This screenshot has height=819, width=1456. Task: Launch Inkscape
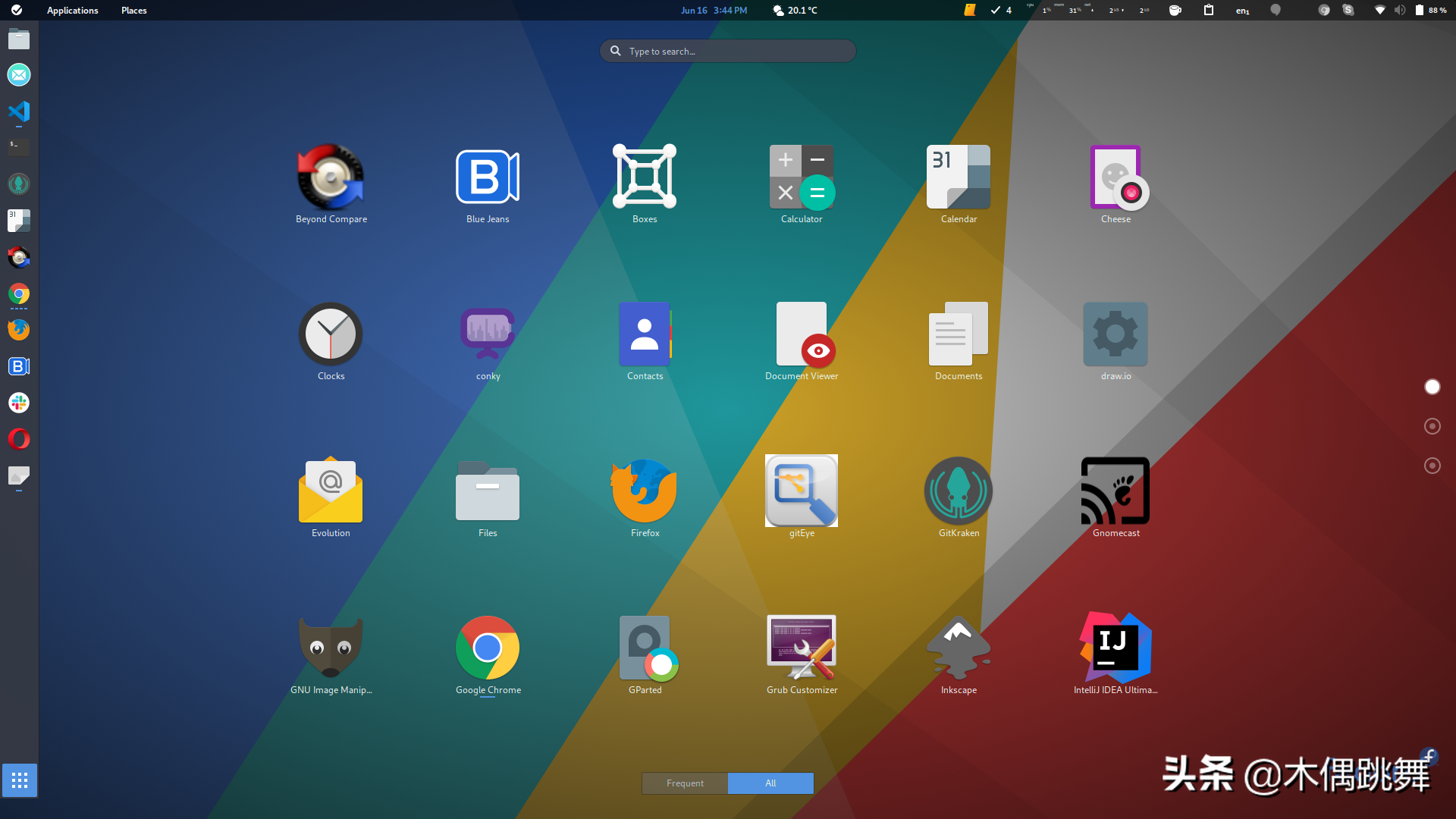tap(959, 655)
